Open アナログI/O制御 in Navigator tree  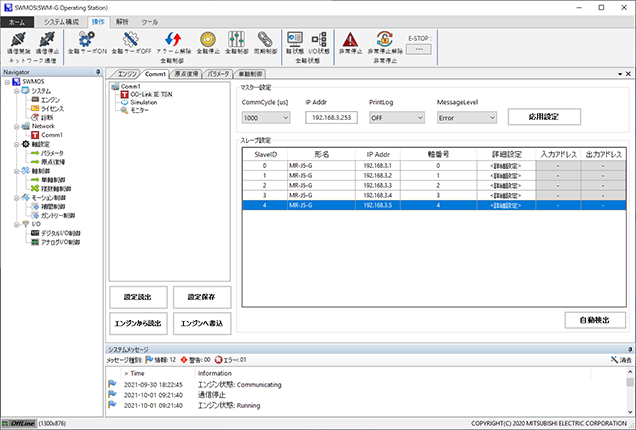point(56,242)
